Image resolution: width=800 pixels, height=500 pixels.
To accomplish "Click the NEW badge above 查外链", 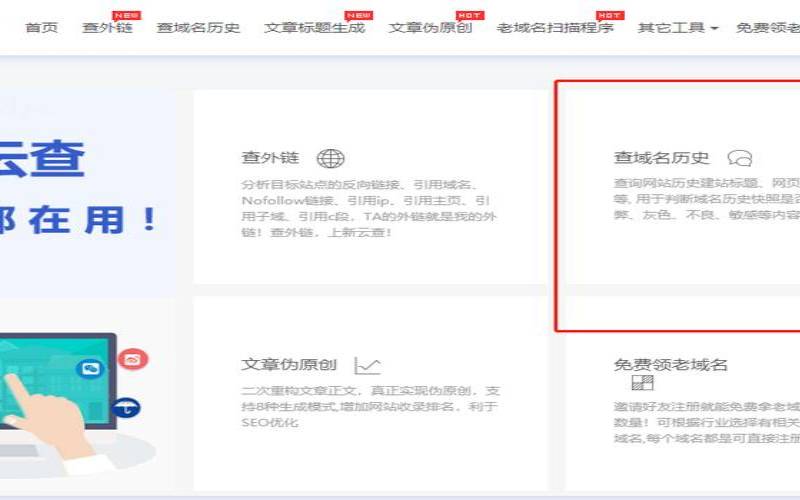I will 127,15.
